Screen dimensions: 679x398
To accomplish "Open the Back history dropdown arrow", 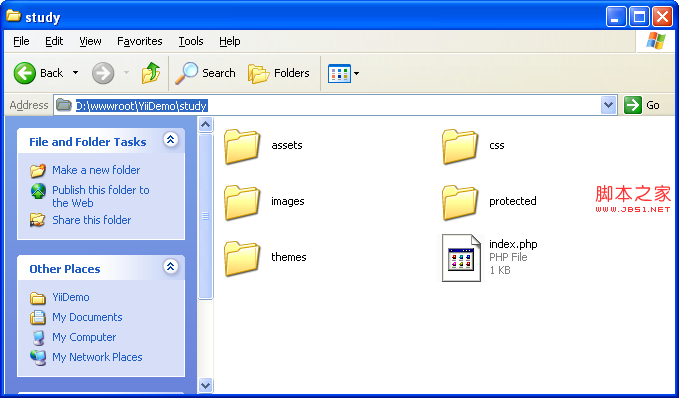I will [x=75, y=73].
